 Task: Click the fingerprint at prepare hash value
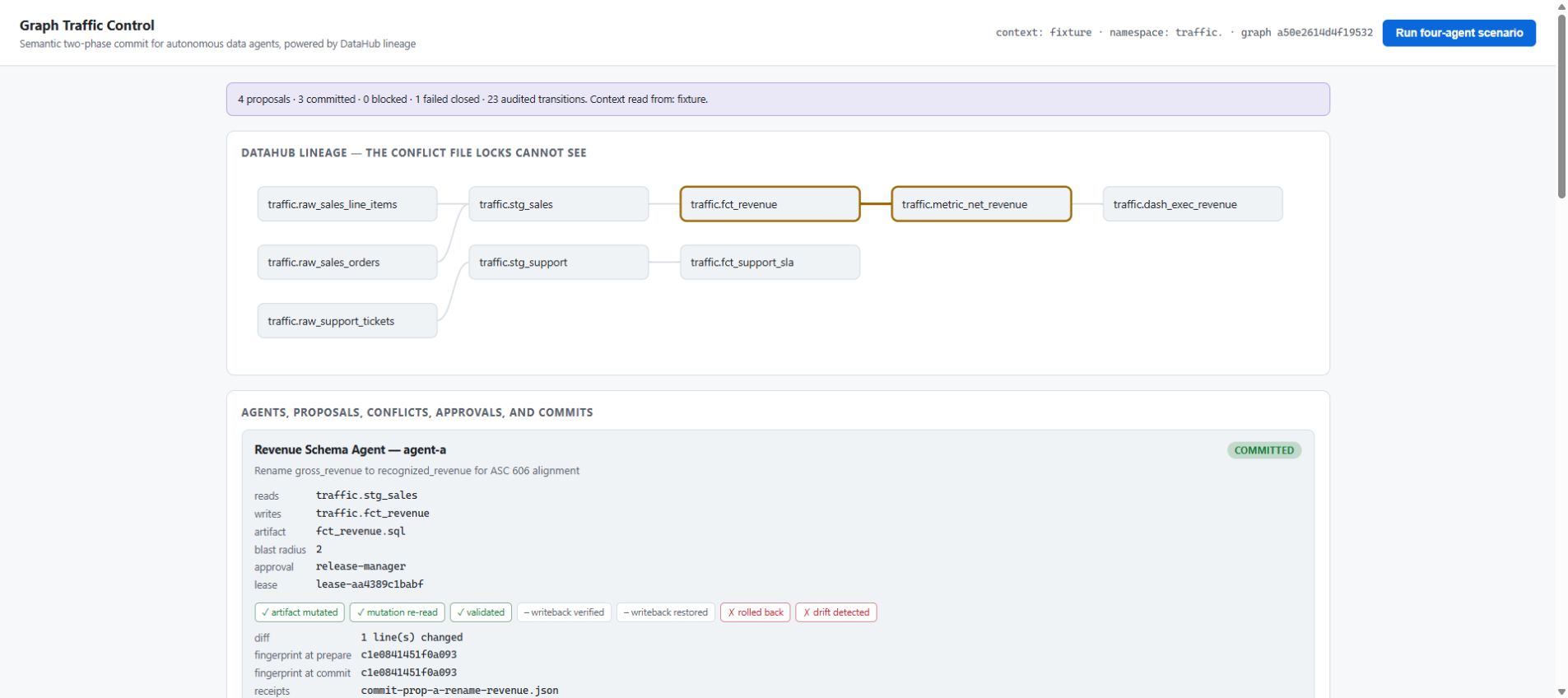pyautogui.click(x=409, y=655)
